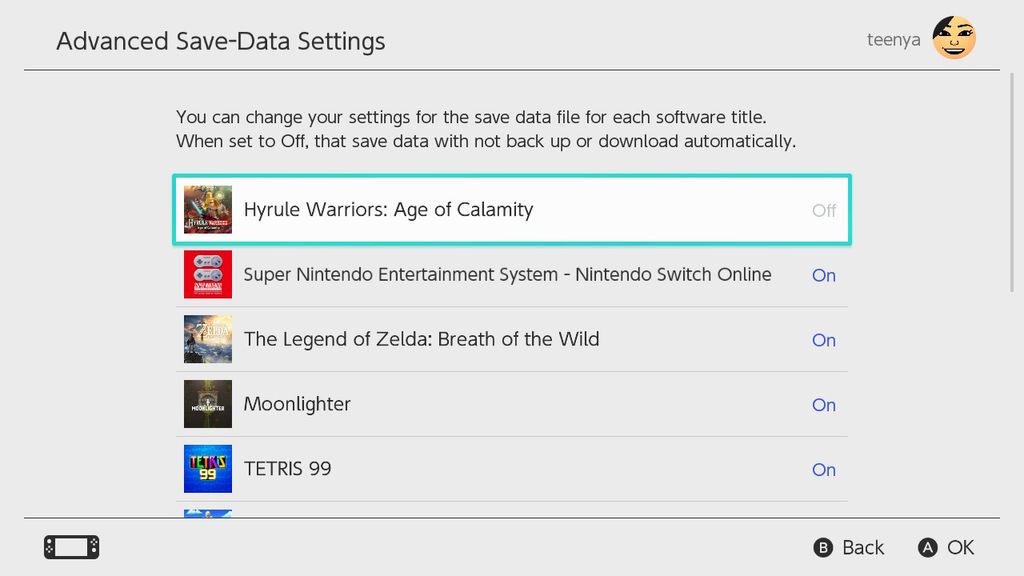Toggle Moonlighter's On setting
Screen dimensions: 1024x576
coord(823,404)
